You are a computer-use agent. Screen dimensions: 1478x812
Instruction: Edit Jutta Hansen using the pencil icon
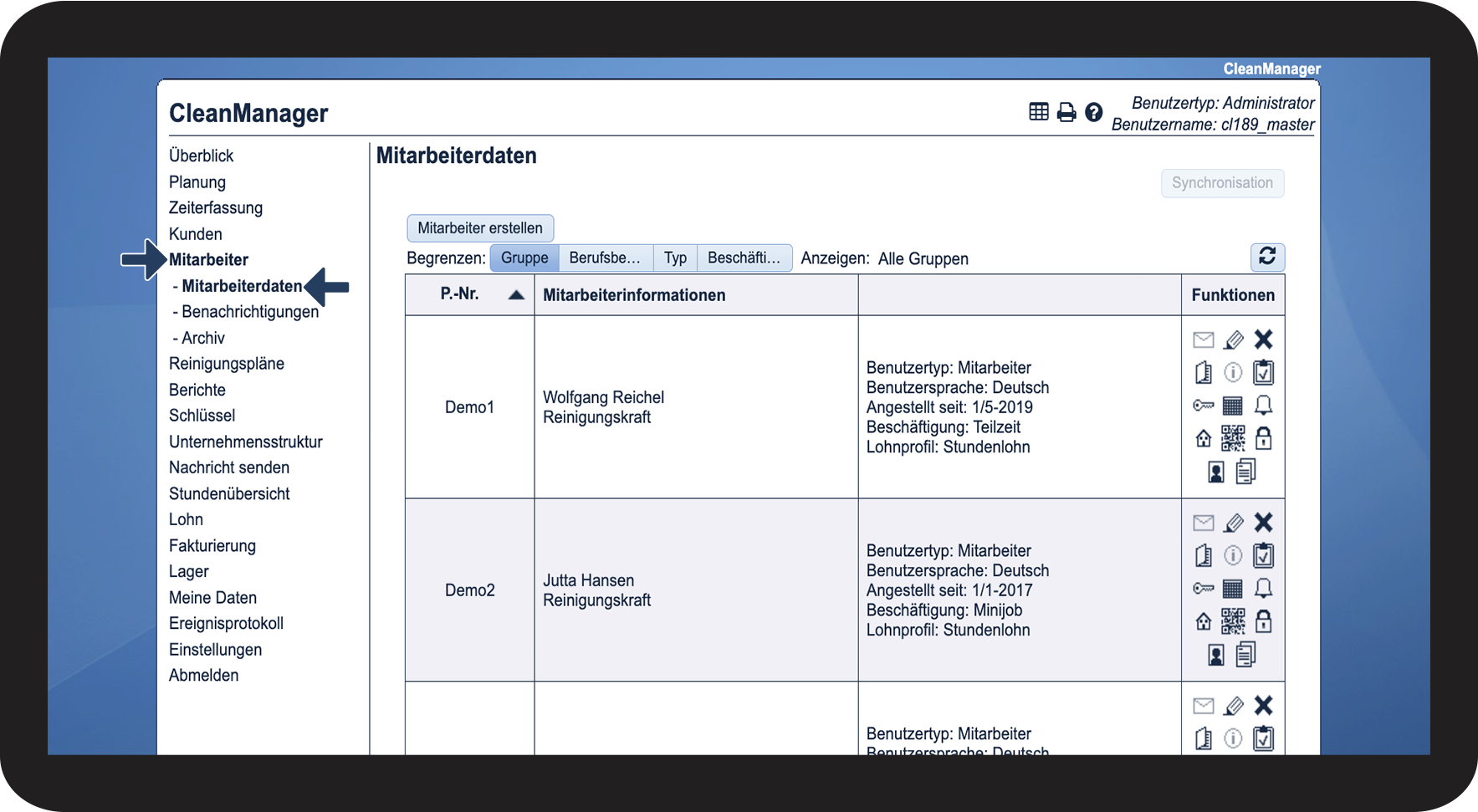click(x=1234, y=523)
